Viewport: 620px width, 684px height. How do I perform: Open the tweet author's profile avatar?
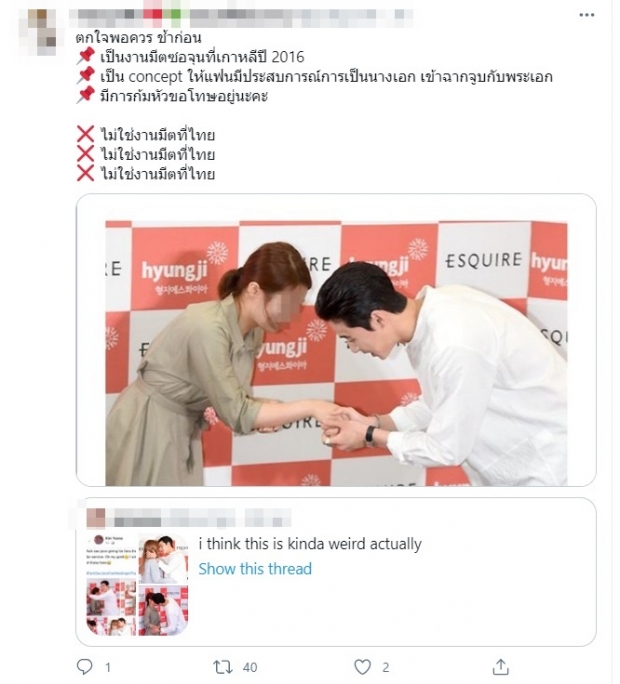click(42, 32)
